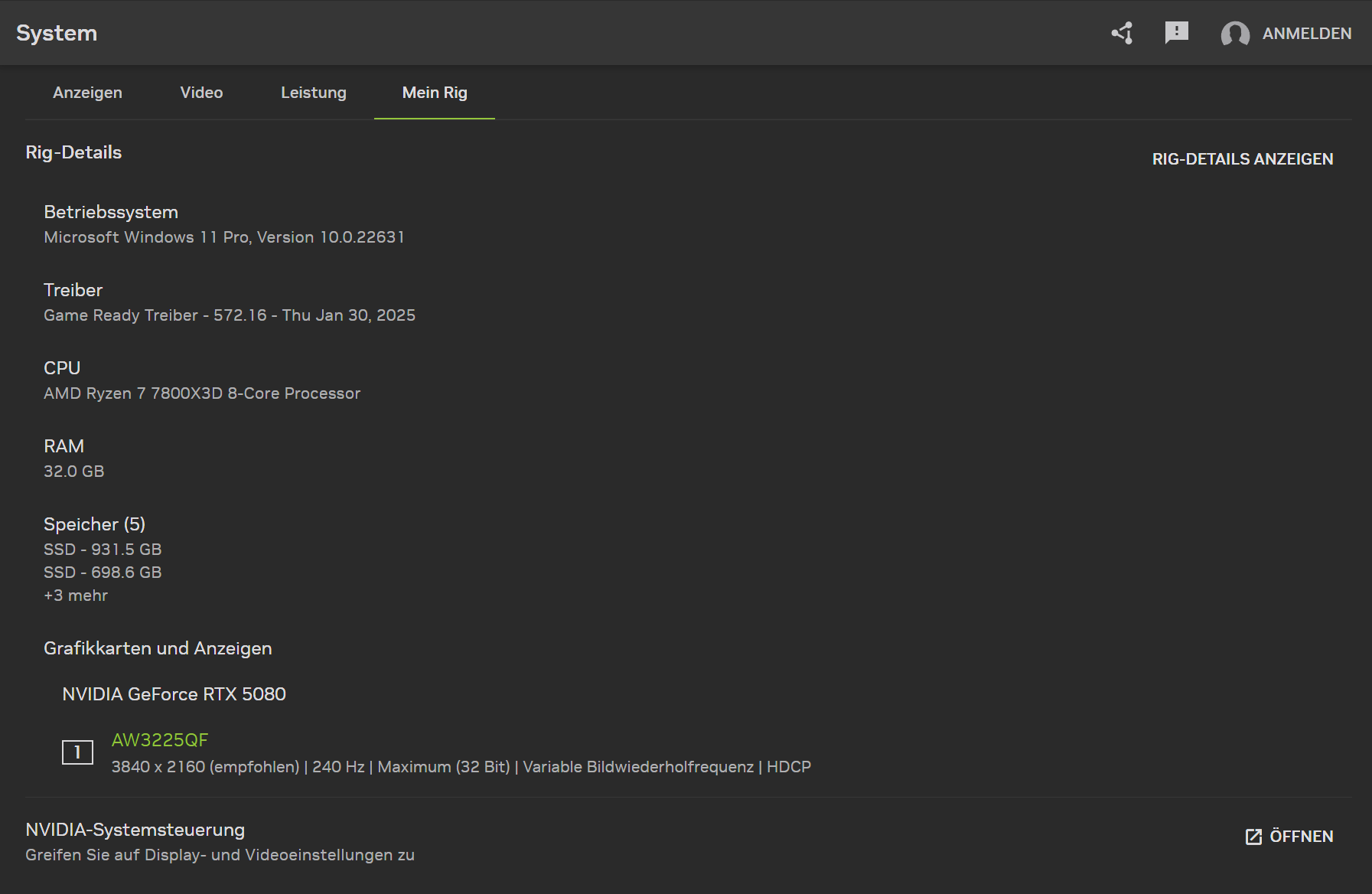Click the user avatar icon
This screenshot has height=894, width=1372.
point(1235,34)
